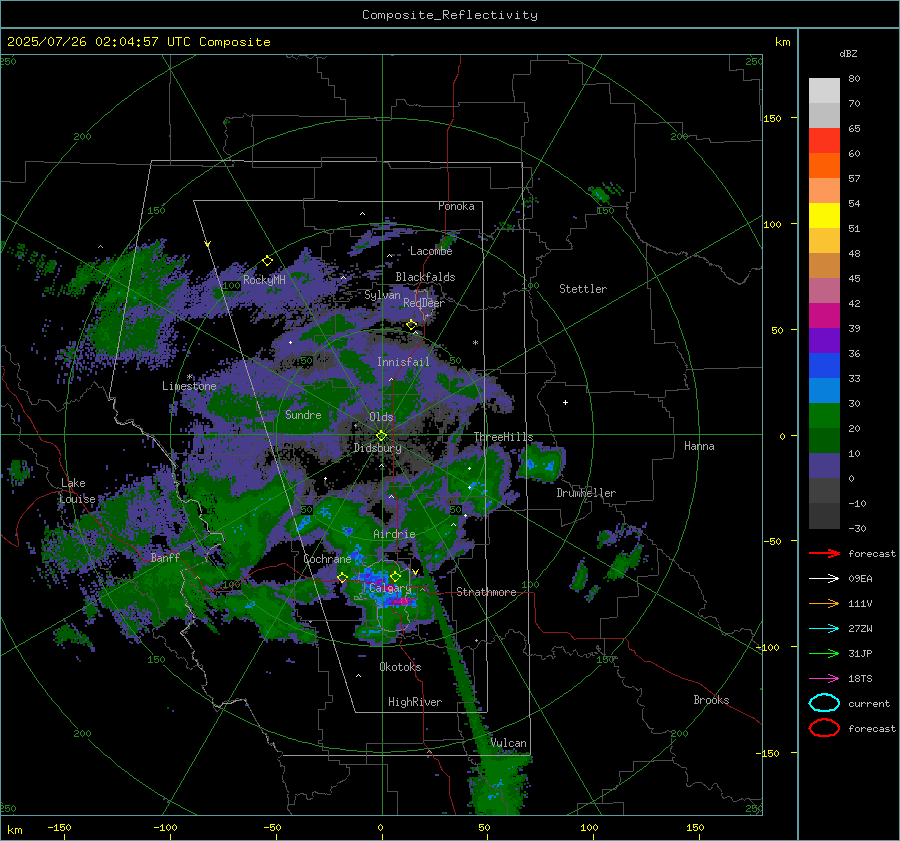
Task: Click the RockyMH label
Action: coord(264,280)
